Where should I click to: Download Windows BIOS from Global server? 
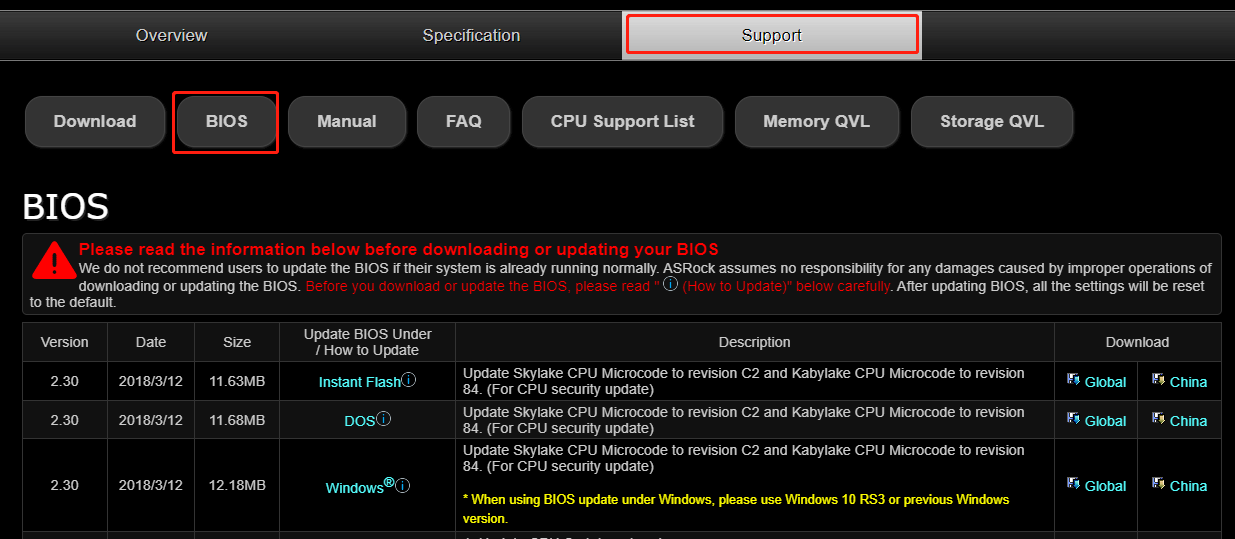point(1105,486)
